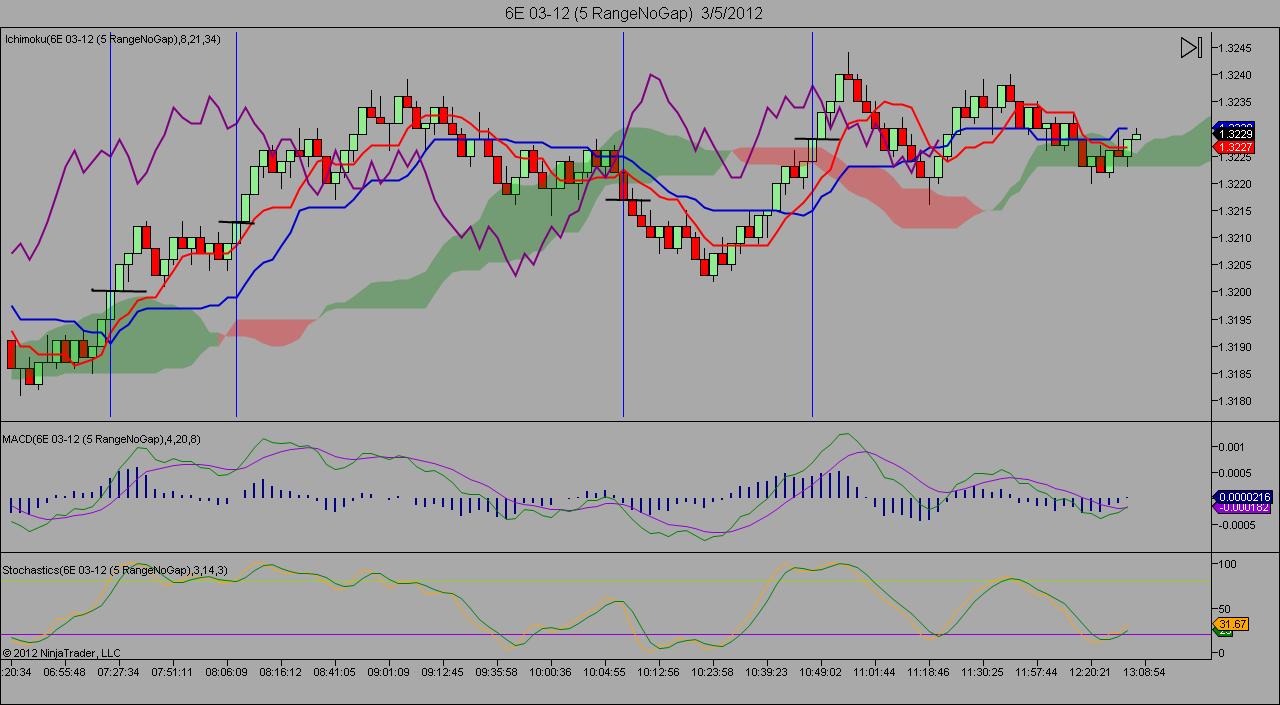Click the 11:30:25 time axis label
Viewport: 1280px width, 705px height.
[x=982, y=672]
